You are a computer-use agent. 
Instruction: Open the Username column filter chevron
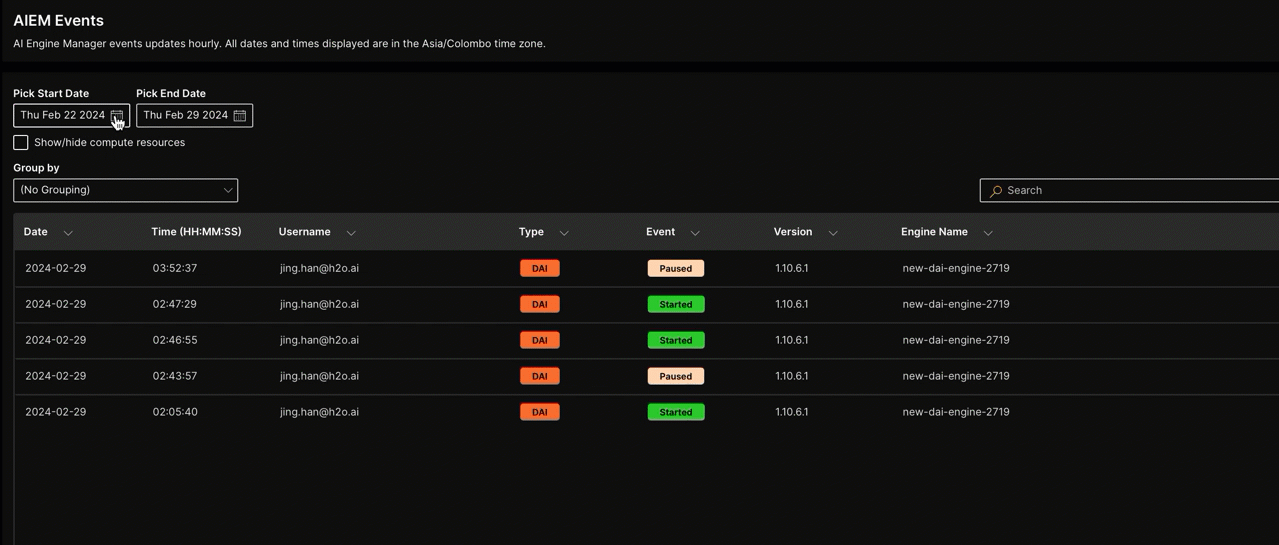click(x=351, y=233)
